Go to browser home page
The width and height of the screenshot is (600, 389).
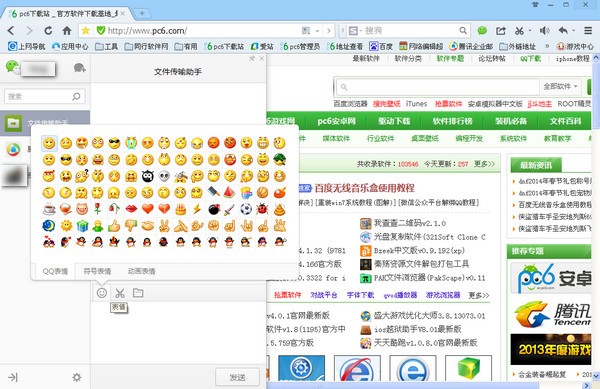pos(67,31)
